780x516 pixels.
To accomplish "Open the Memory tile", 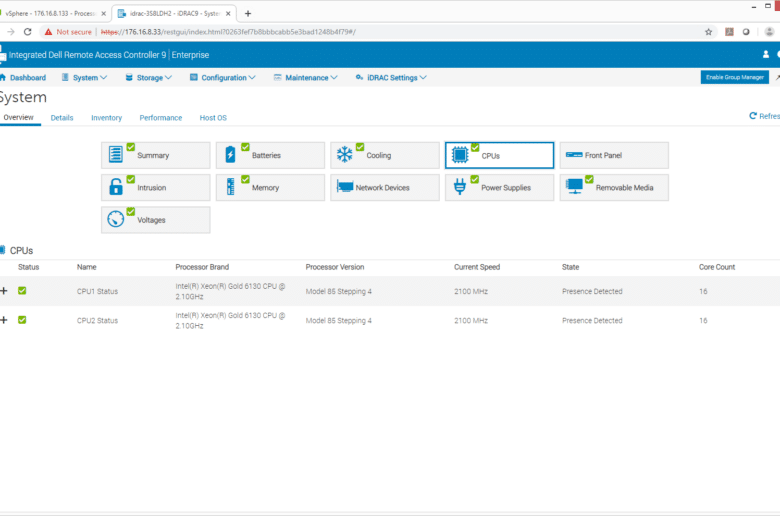I will pyautogui.click(x=270, y=188).
